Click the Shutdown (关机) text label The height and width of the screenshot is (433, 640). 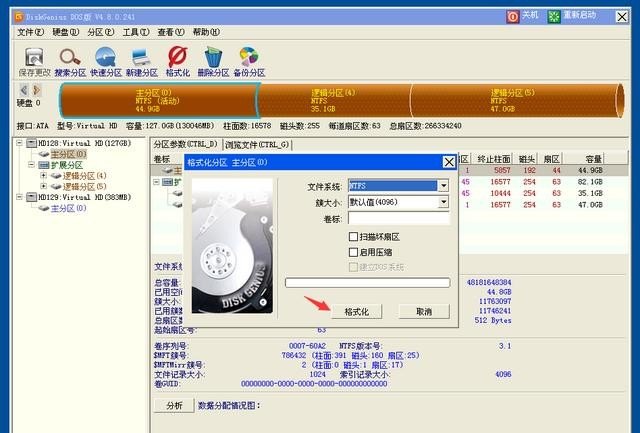[x=530, y=16]
